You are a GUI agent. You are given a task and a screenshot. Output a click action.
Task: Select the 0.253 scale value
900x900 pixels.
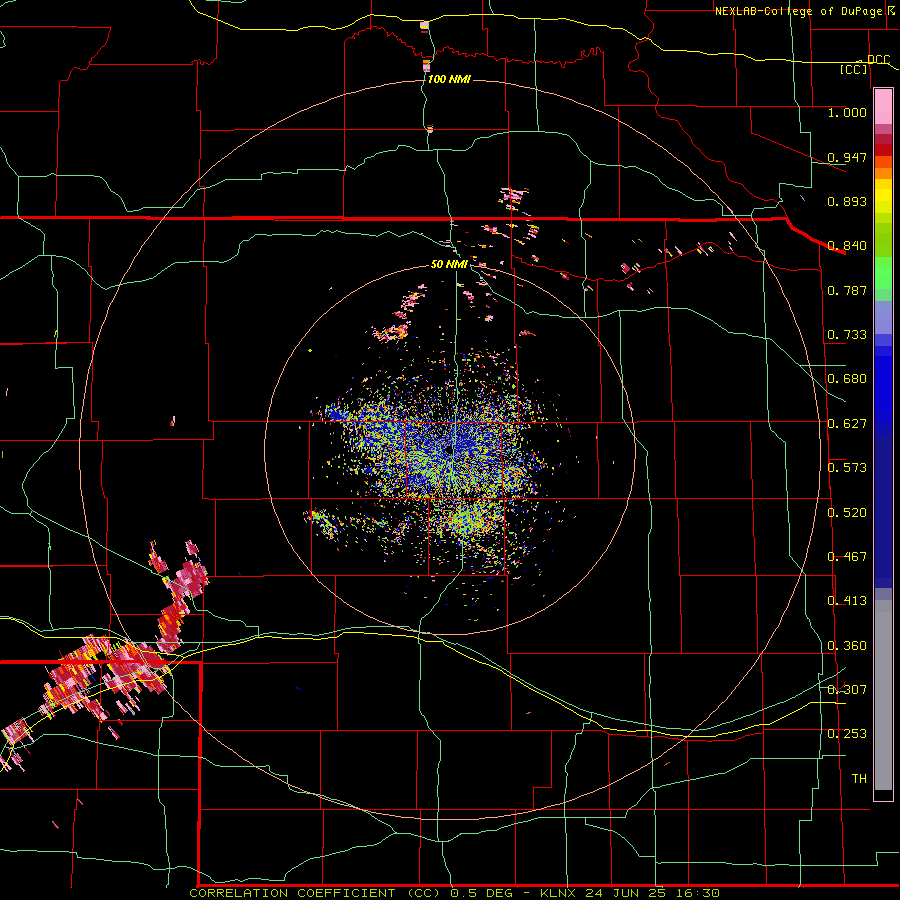tap(847, 734)
